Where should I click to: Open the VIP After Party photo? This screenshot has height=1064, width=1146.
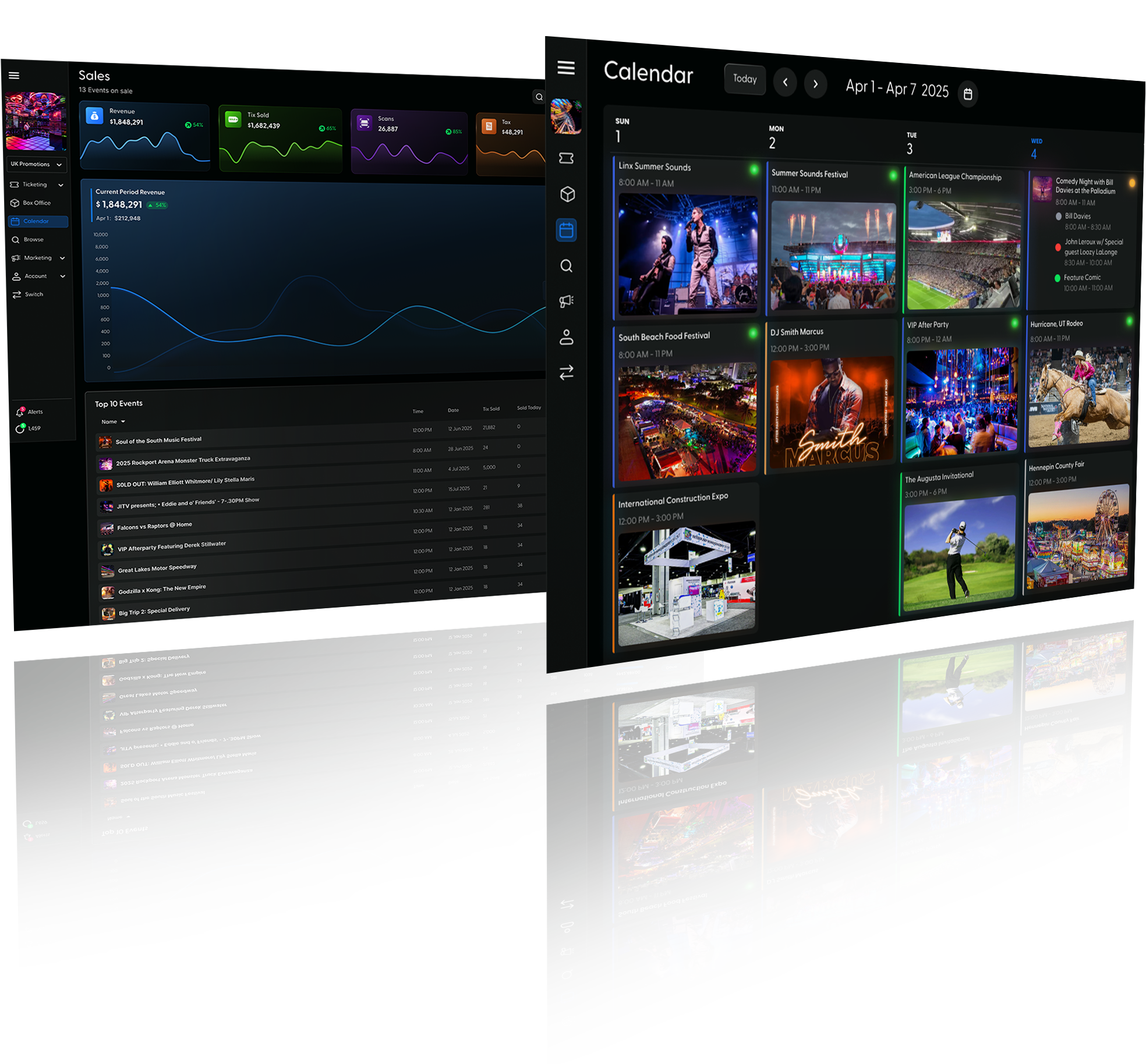click(x=961, y=403)
